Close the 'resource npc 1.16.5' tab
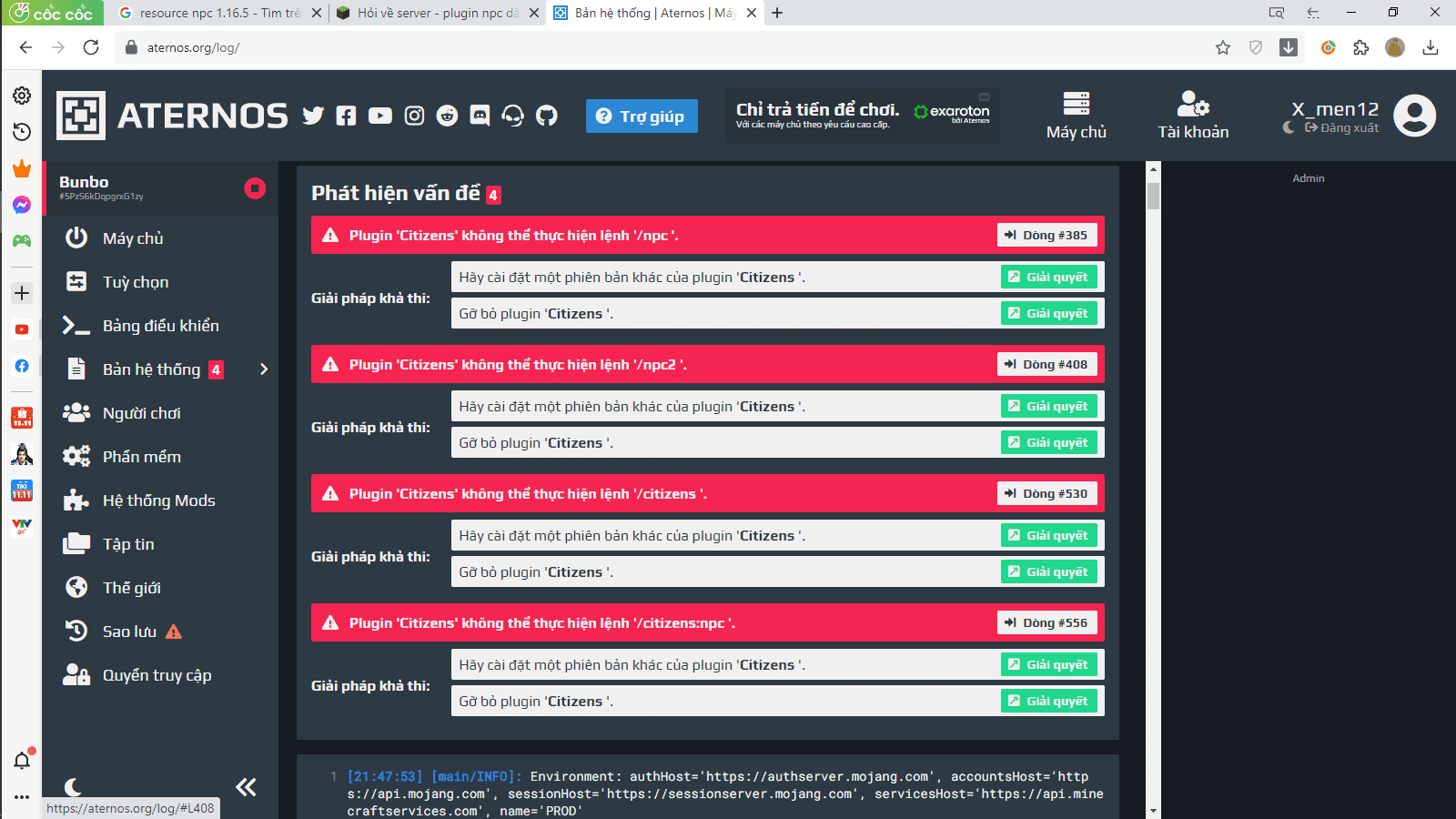The width and height of the screenshot is (1456, 819). 317,13
